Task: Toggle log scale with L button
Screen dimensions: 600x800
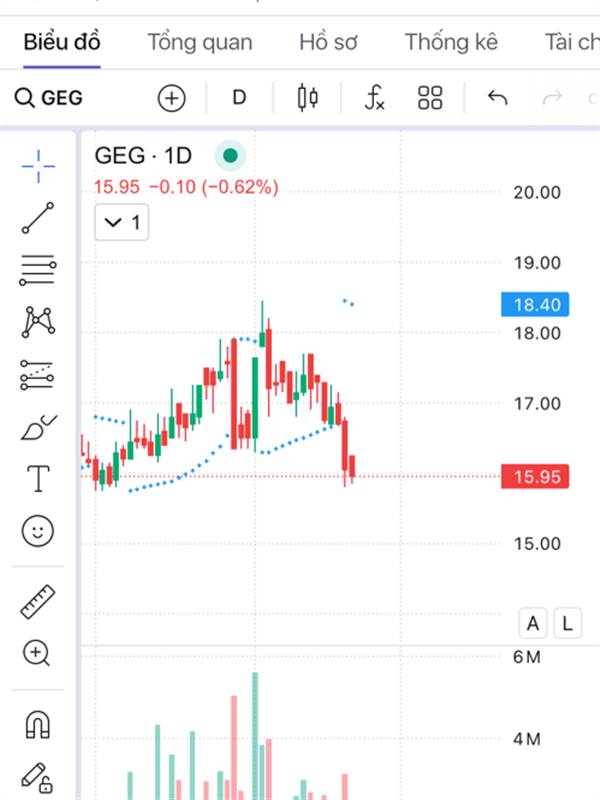Action: click(x=567, y=623)
